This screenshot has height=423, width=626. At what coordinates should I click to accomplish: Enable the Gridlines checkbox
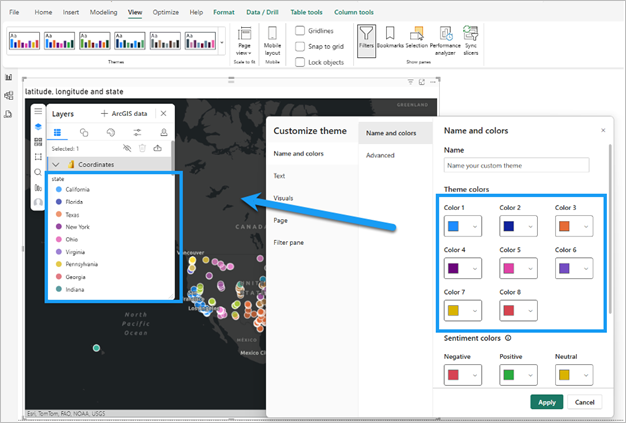tap(301, 30)
